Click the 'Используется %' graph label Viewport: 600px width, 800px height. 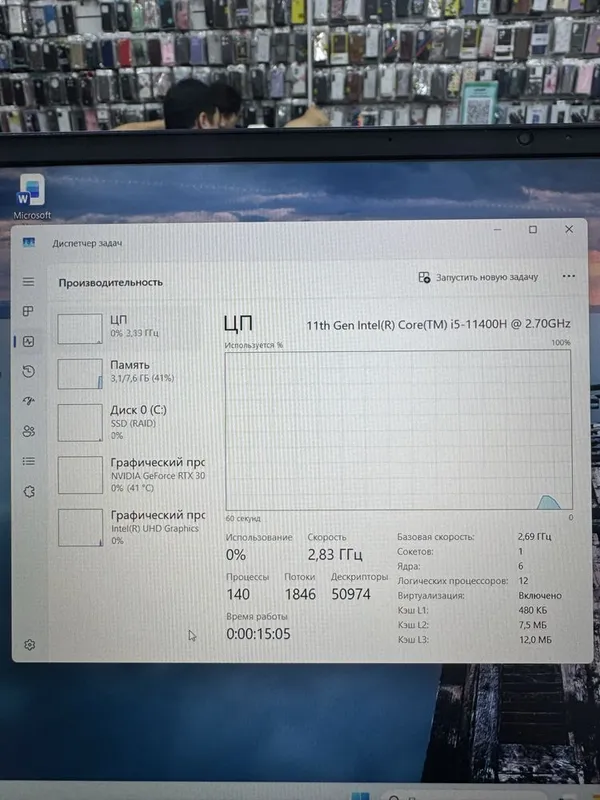click(x=254, y=345)
